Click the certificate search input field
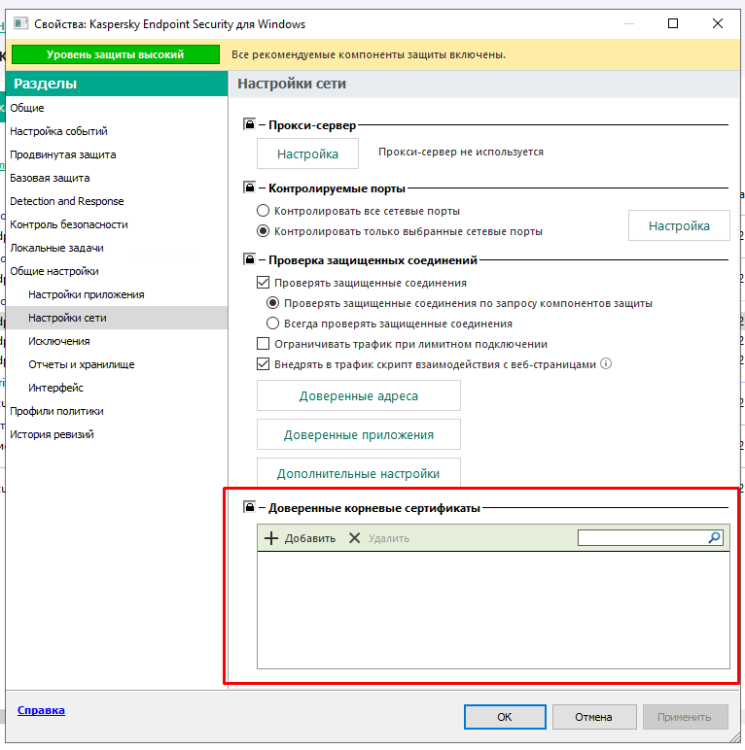Viewport: 745px width, 750px height. click(642, 538)
